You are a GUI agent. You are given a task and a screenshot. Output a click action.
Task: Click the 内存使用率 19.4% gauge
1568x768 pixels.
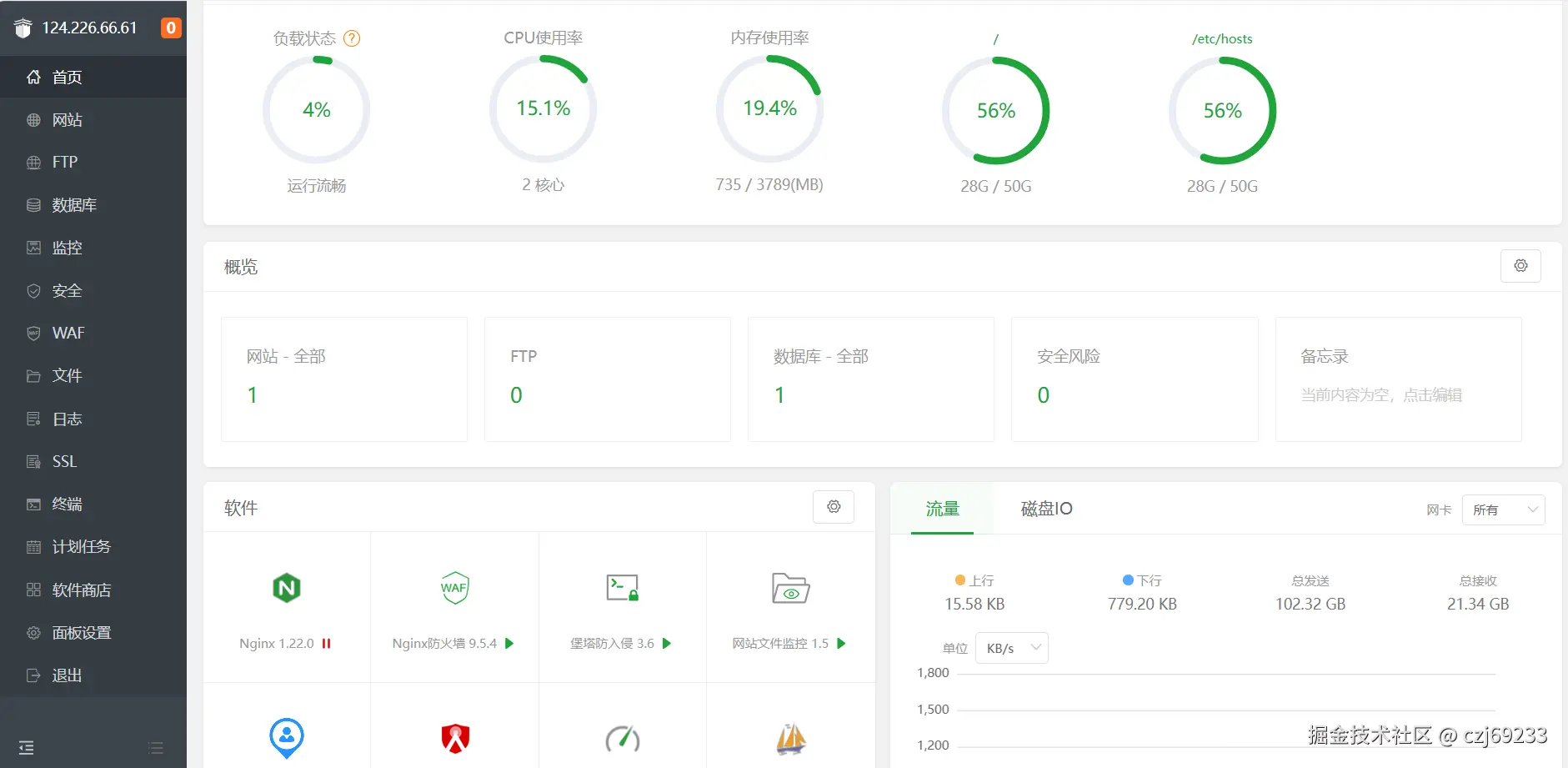tap(769, 108)
